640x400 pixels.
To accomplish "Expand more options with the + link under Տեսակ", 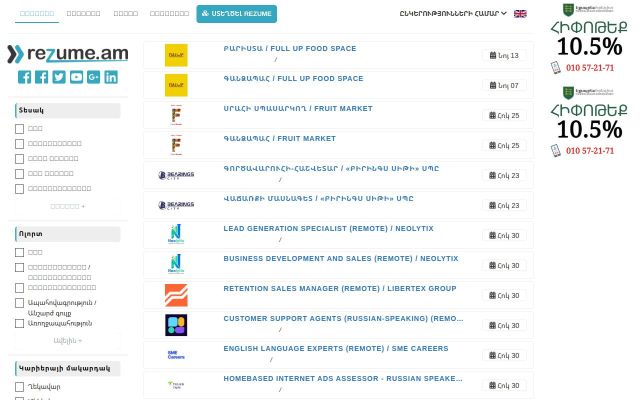I will tap(68, 207).
